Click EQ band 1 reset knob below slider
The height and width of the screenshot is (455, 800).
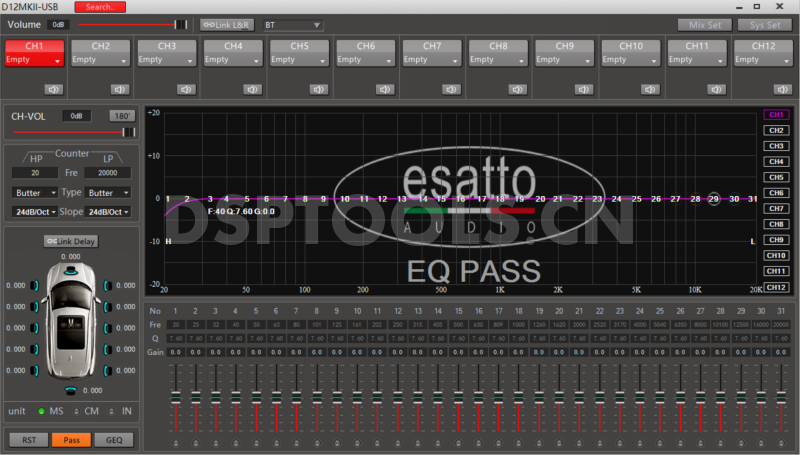point(176,443)
